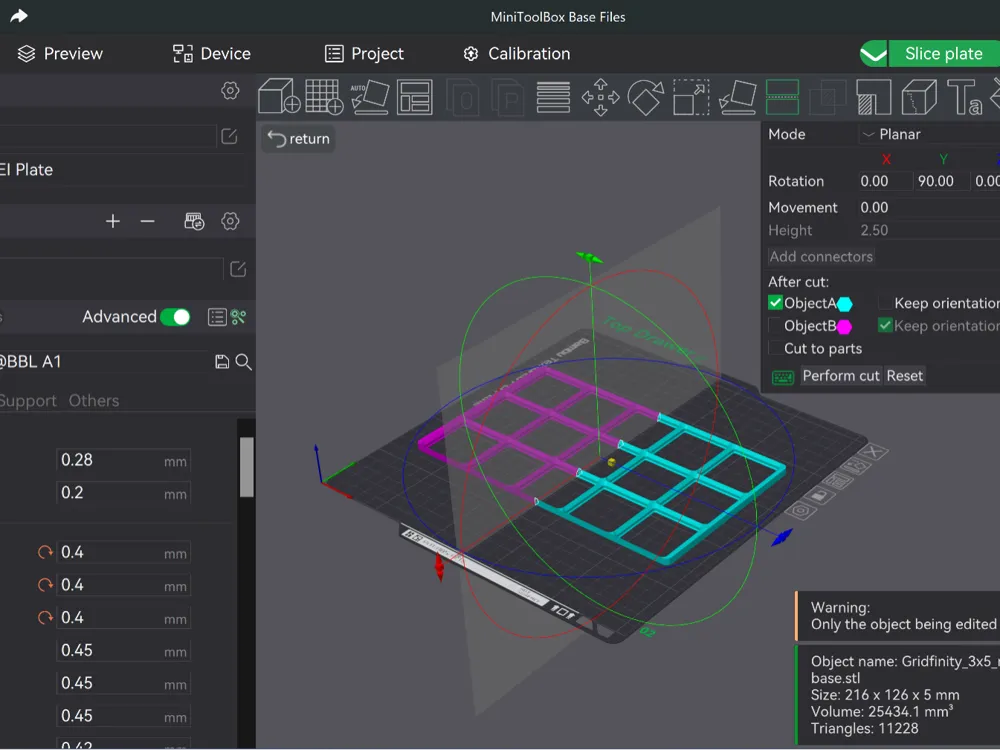Viewport: 1000px width, 750px height.
Task: Select the Scale tool icon
Action: click(x=691, y=97)
